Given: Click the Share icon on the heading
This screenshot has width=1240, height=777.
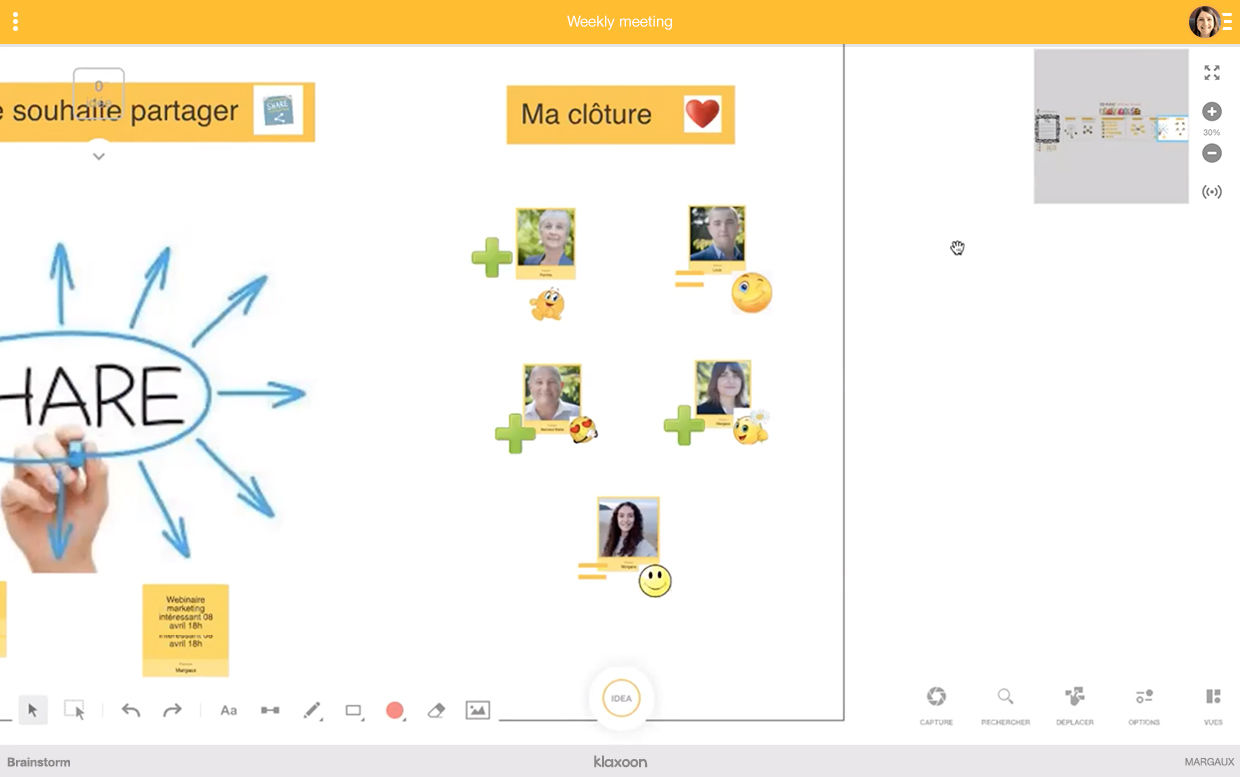Looking at the screenshot, I should [x=278, y=110].
